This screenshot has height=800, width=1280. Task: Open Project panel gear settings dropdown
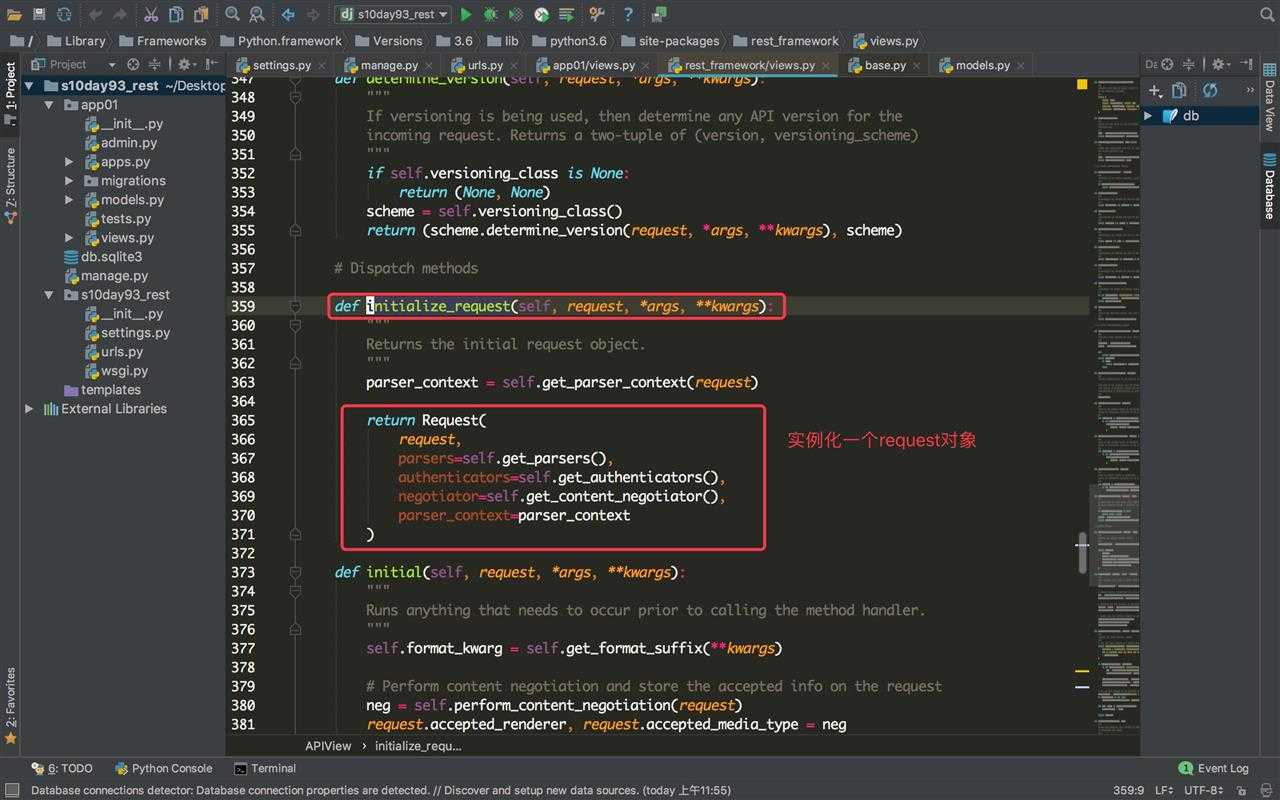point(187,64)
